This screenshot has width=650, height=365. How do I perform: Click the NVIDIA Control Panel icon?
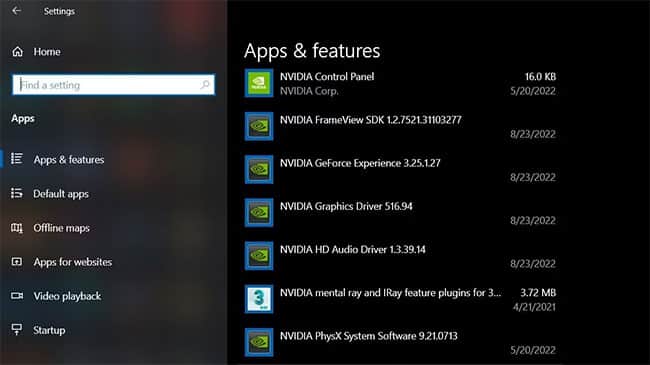click(259, 83)
